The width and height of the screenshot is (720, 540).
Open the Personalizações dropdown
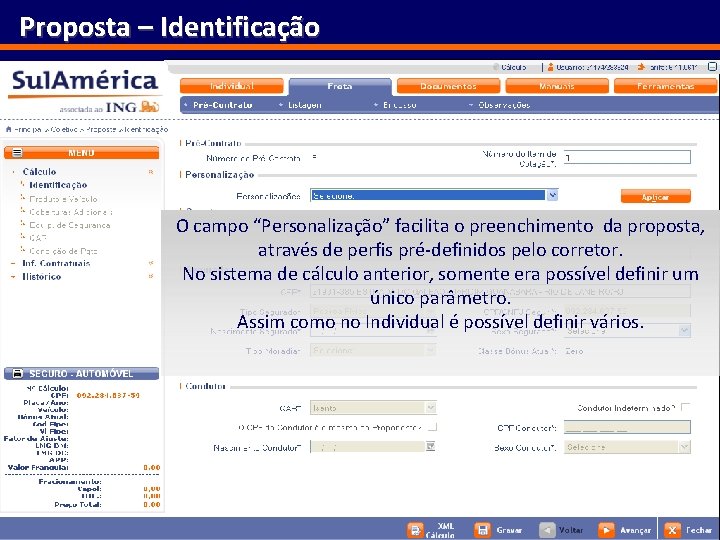(552, 195)
